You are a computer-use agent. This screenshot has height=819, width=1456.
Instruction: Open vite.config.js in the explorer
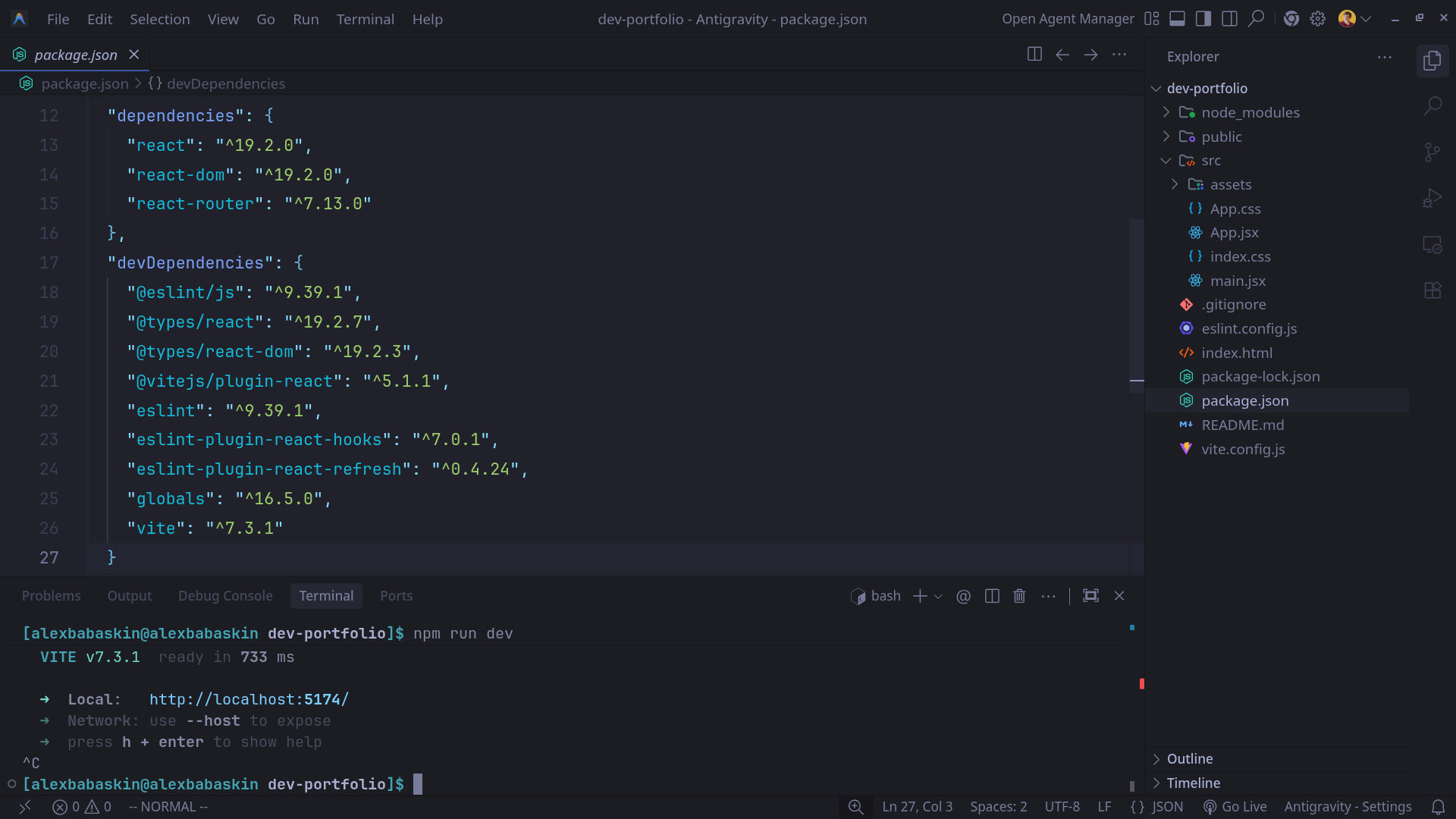click(x=1243, y=449)
